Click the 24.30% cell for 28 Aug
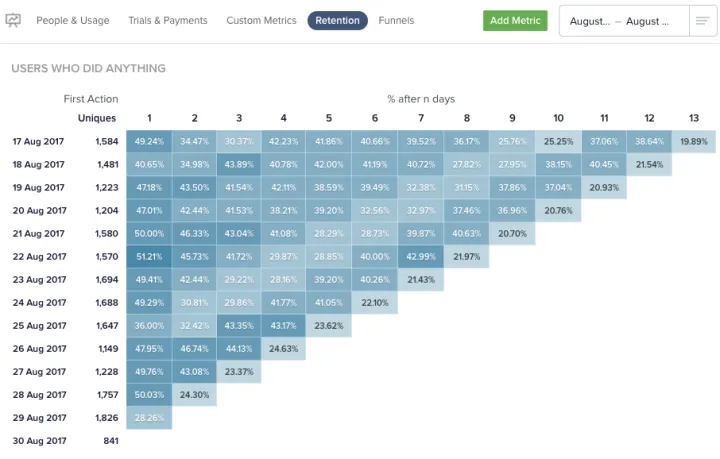Image resolution: width=720 pixels, height=459 pixels. pyautogui.click(x=194, y=394)
